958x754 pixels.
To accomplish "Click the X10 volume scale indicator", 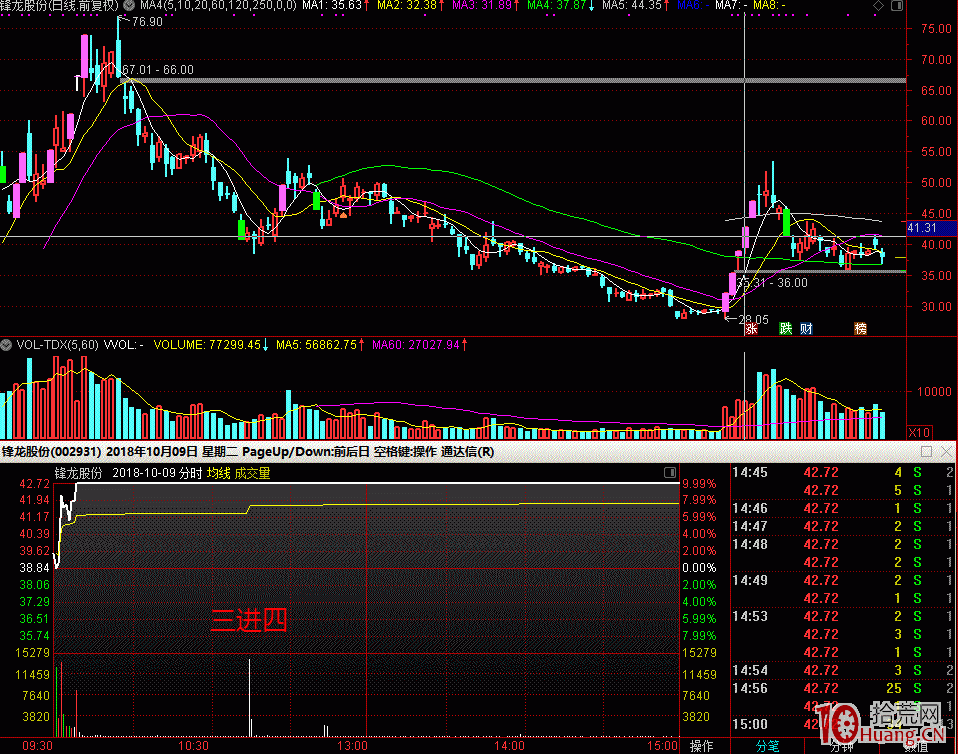I will (917, 432).
